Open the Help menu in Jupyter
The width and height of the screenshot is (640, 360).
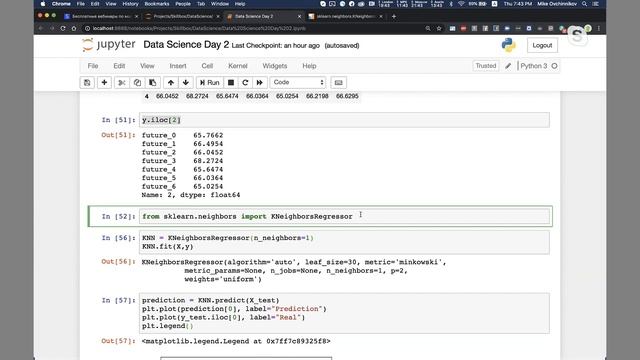[x=309, y=66]
